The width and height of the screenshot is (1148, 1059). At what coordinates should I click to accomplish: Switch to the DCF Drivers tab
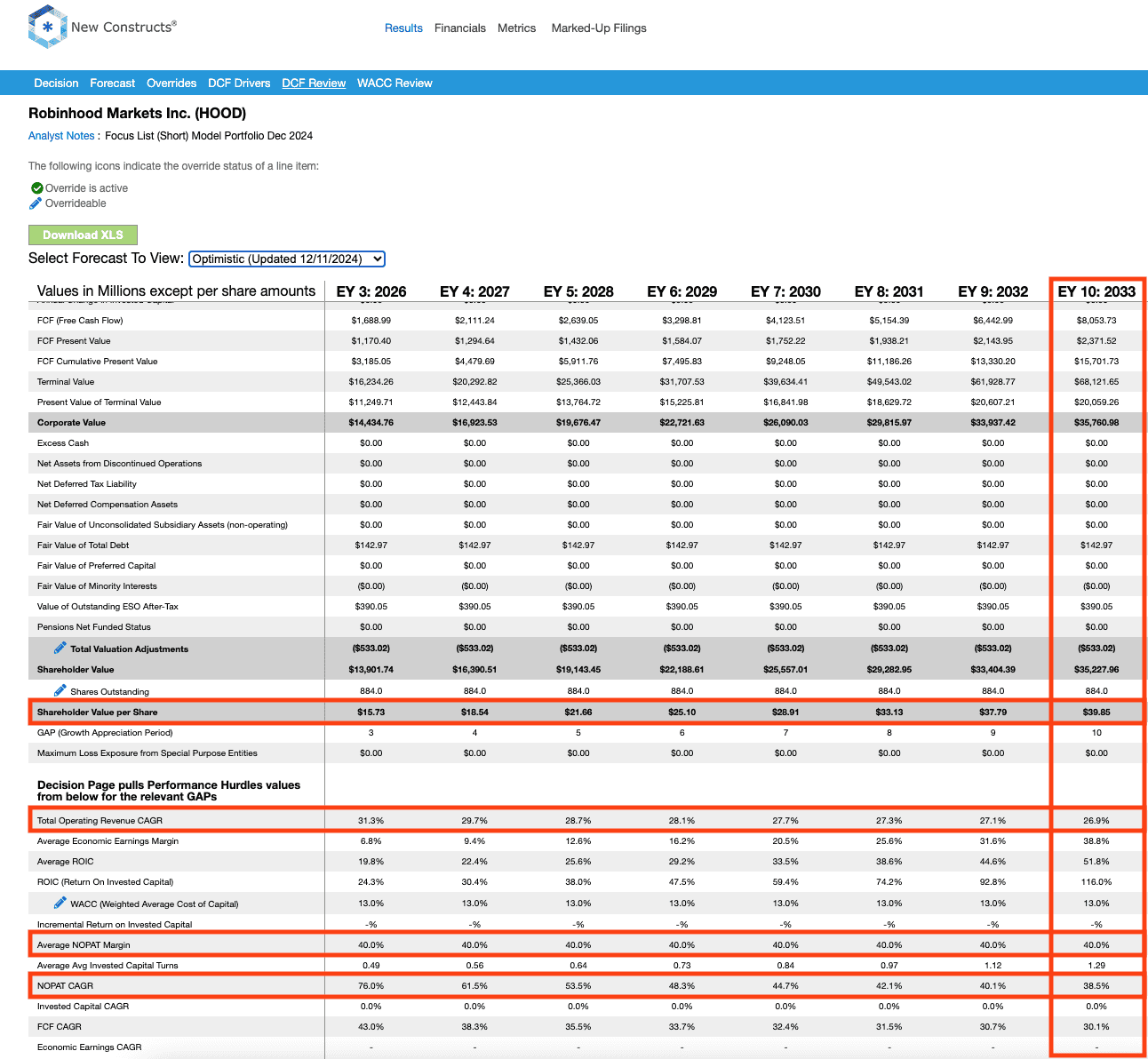(239, 83)
